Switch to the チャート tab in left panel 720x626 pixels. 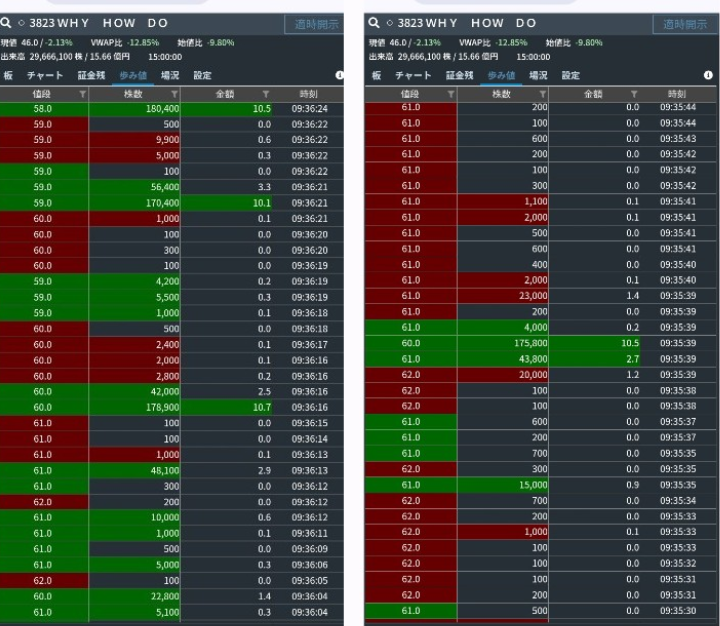(x=46, y=75)
